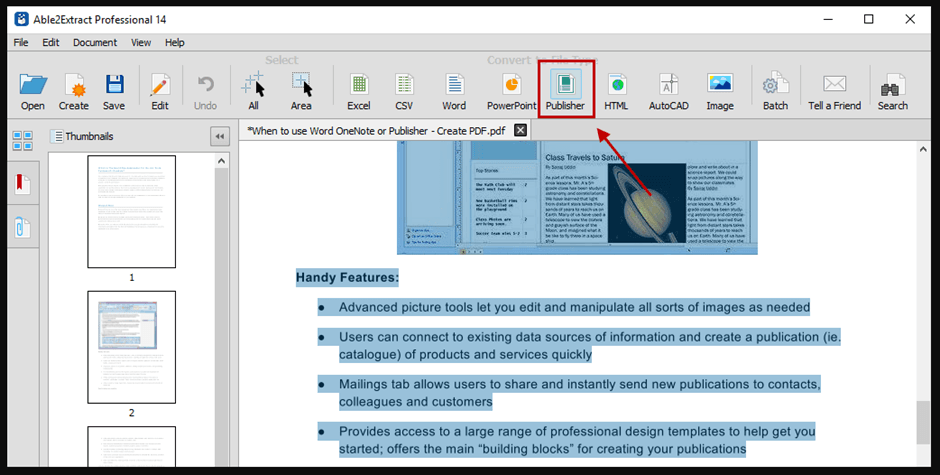Viewport: 940px width, 475px height.
Task: Minimize the Able2Extract window
Action: 828,19
